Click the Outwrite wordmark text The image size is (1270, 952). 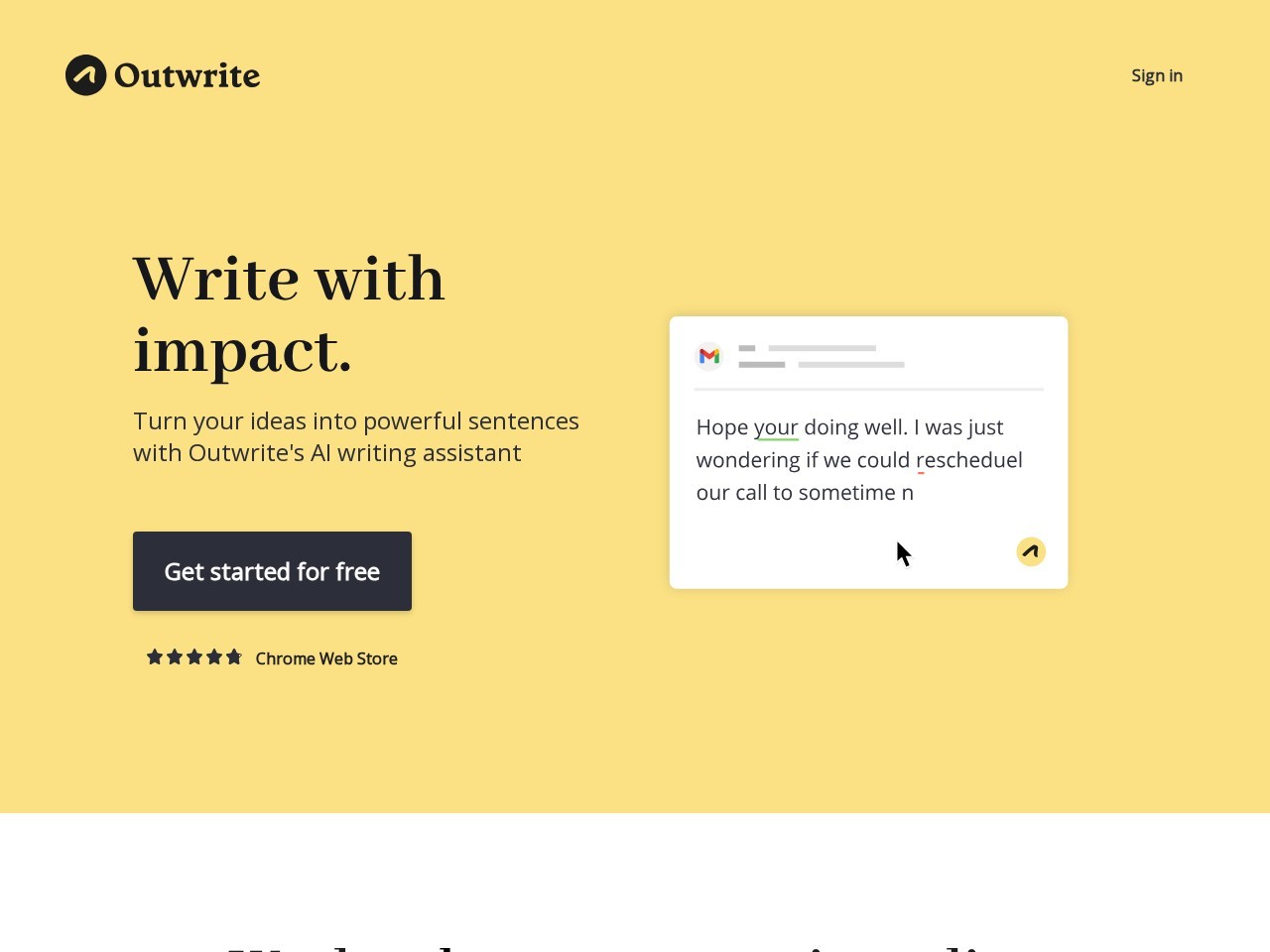(187, 75)
